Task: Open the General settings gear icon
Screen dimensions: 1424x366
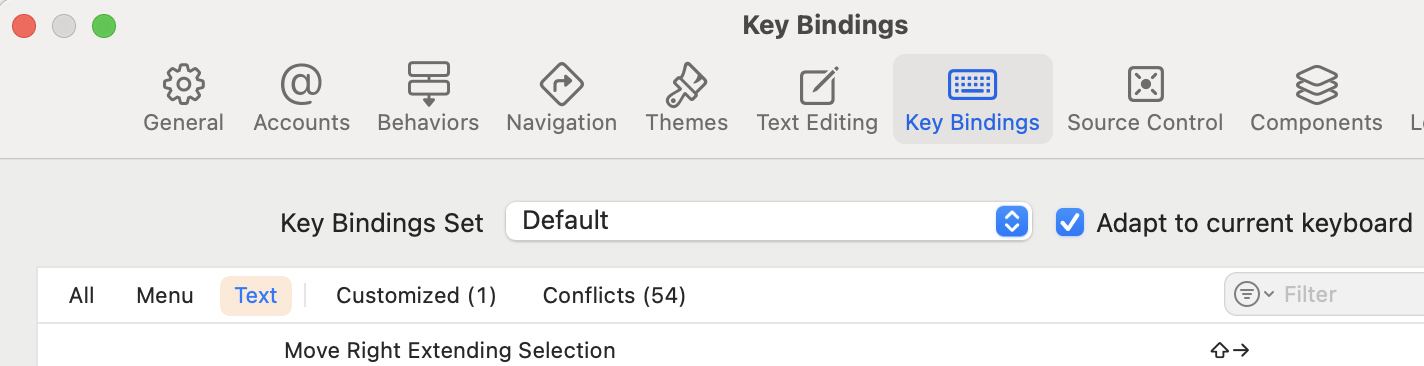Action: pos(183,85)
